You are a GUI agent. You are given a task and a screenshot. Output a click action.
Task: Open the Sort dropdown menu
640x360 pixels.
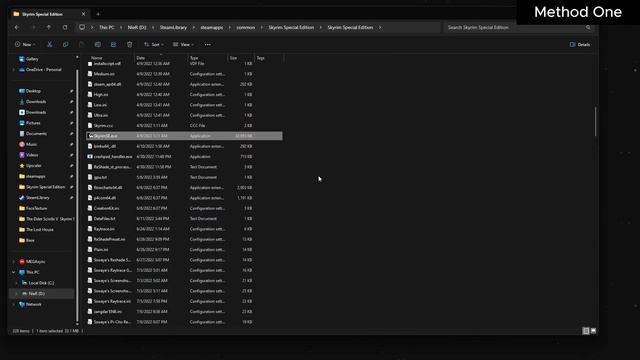pyautogui.click(x=153, y=44)
